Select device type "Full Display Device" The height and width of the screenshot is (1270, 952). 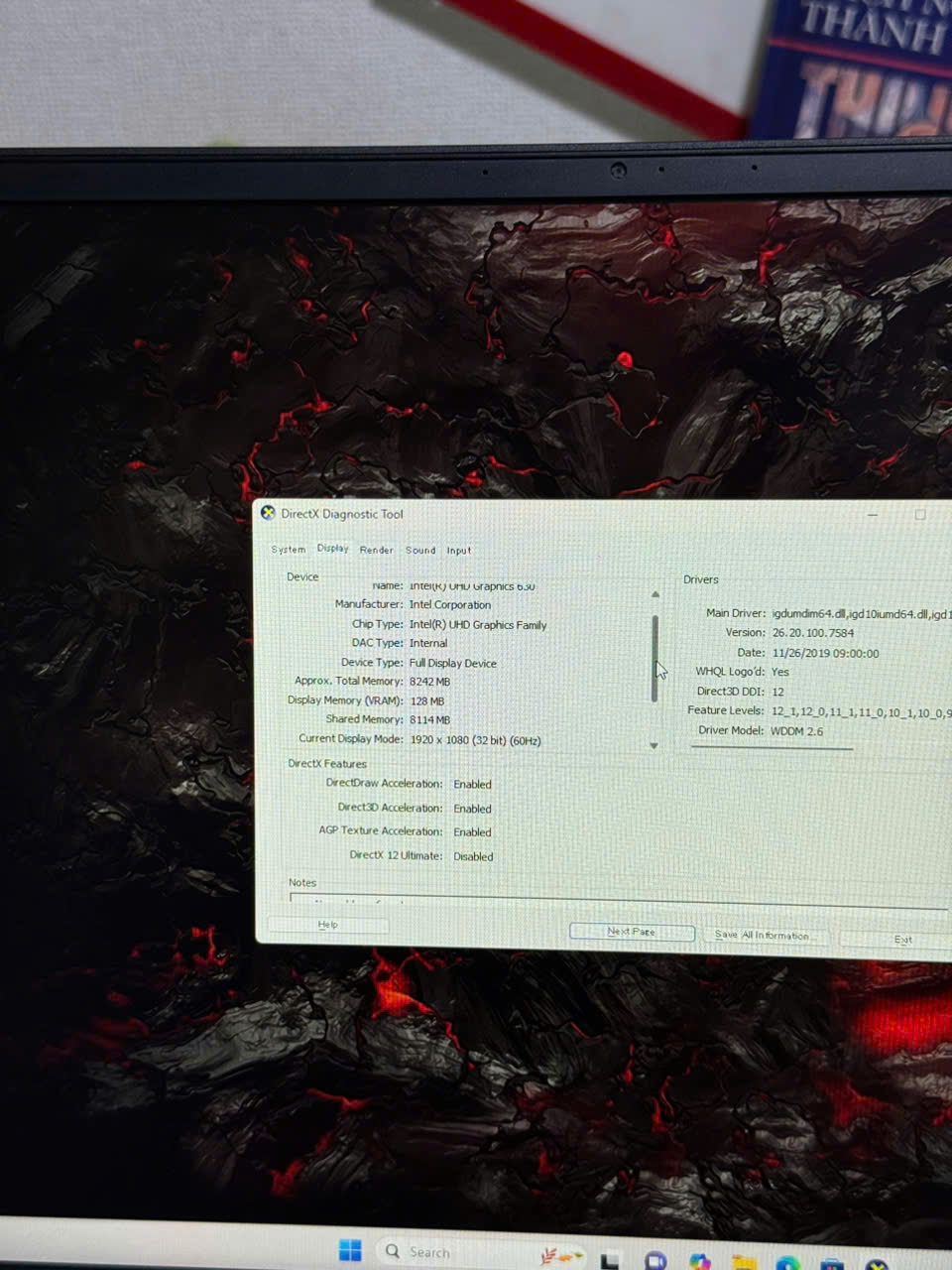(453, 663)
